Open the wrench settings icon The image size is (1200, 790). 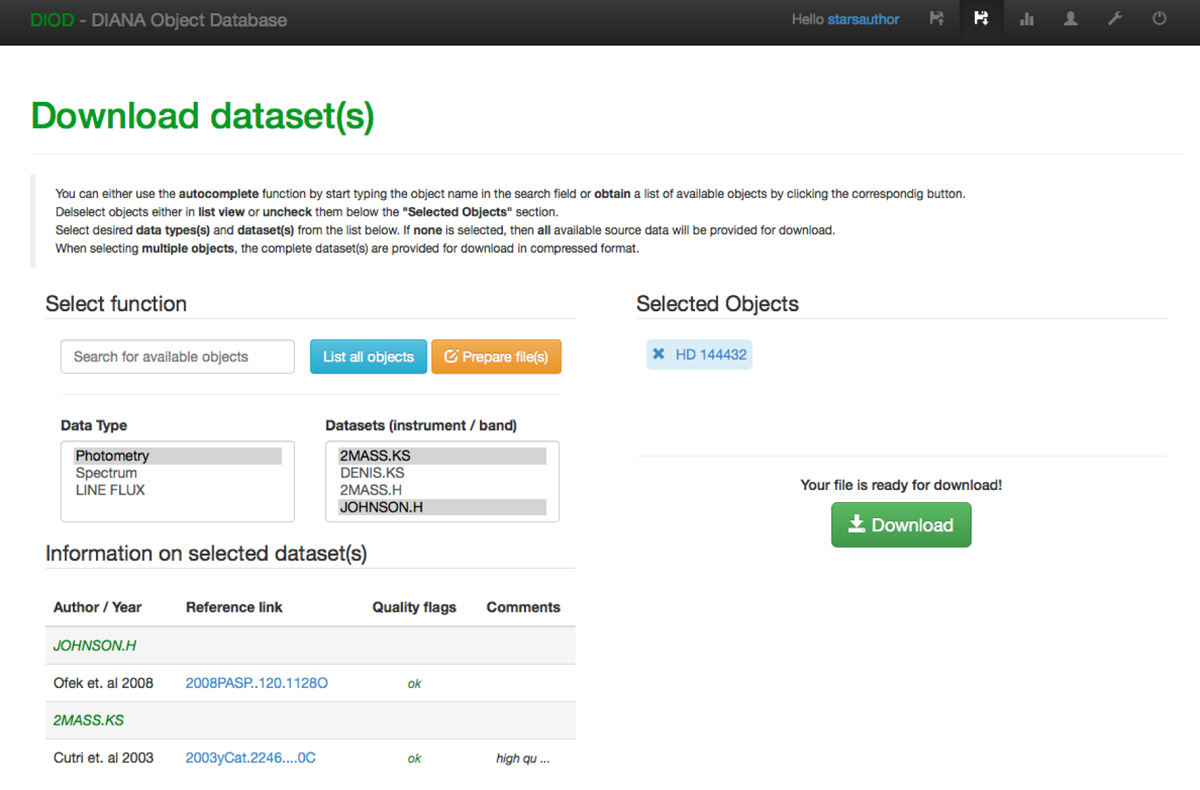tap(1115, 19)
